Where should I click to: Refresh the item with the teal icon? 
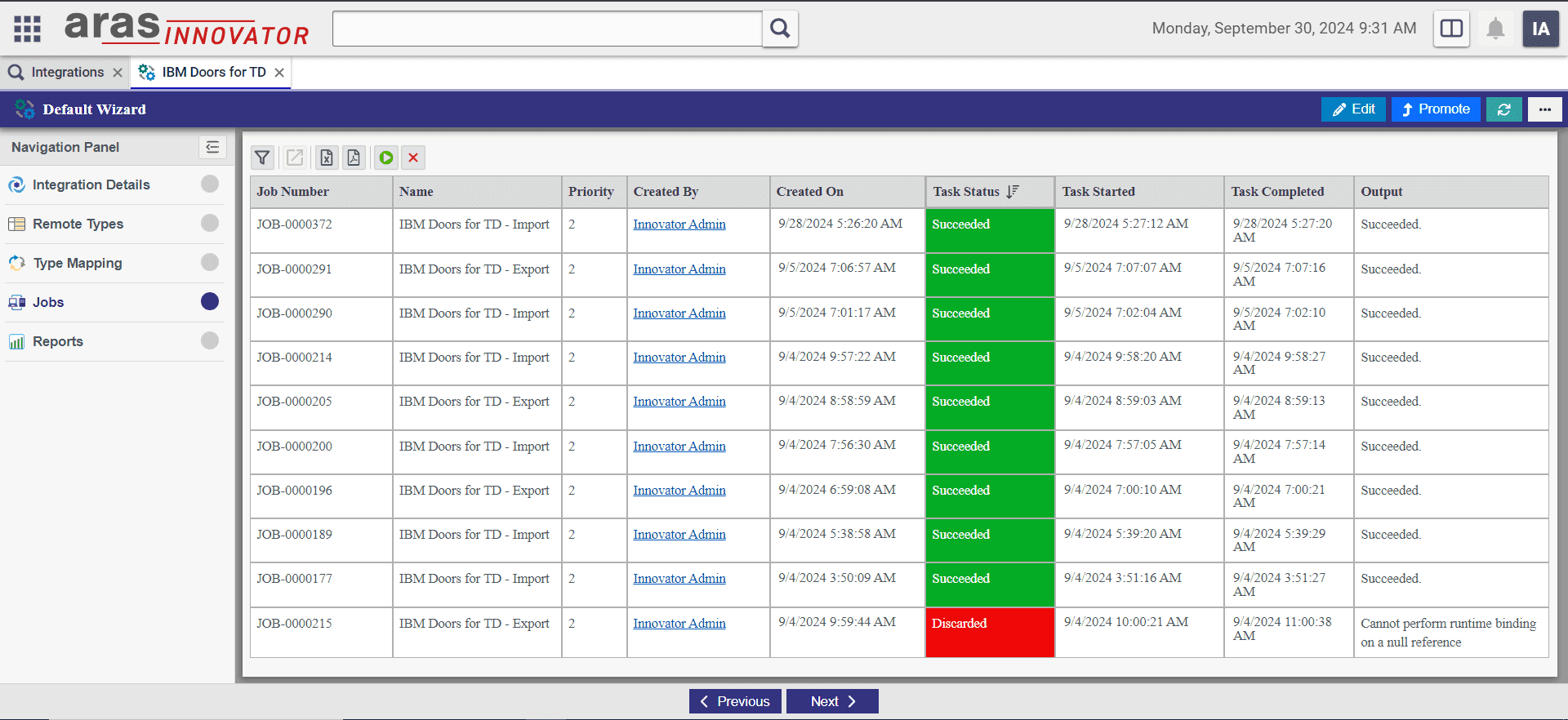[1503, 109]
